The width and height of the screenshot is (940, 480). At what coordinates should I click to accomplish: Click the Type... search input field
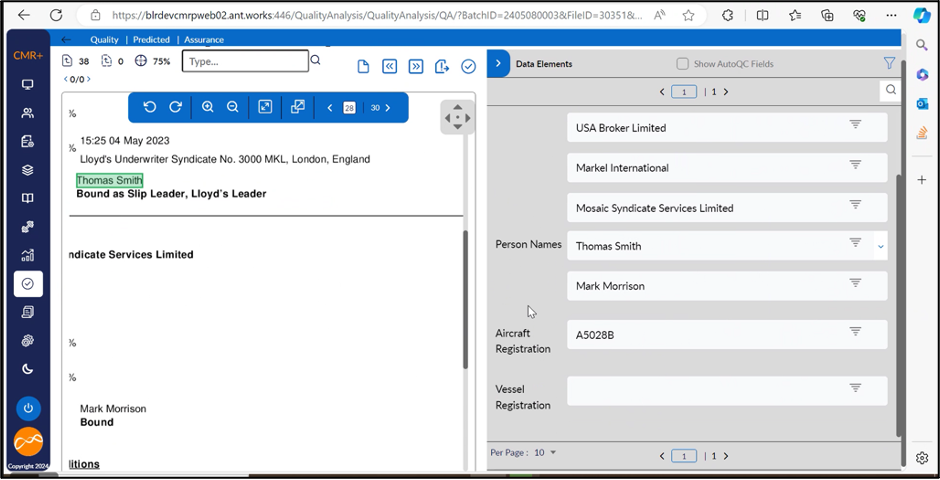coord(245,61)
